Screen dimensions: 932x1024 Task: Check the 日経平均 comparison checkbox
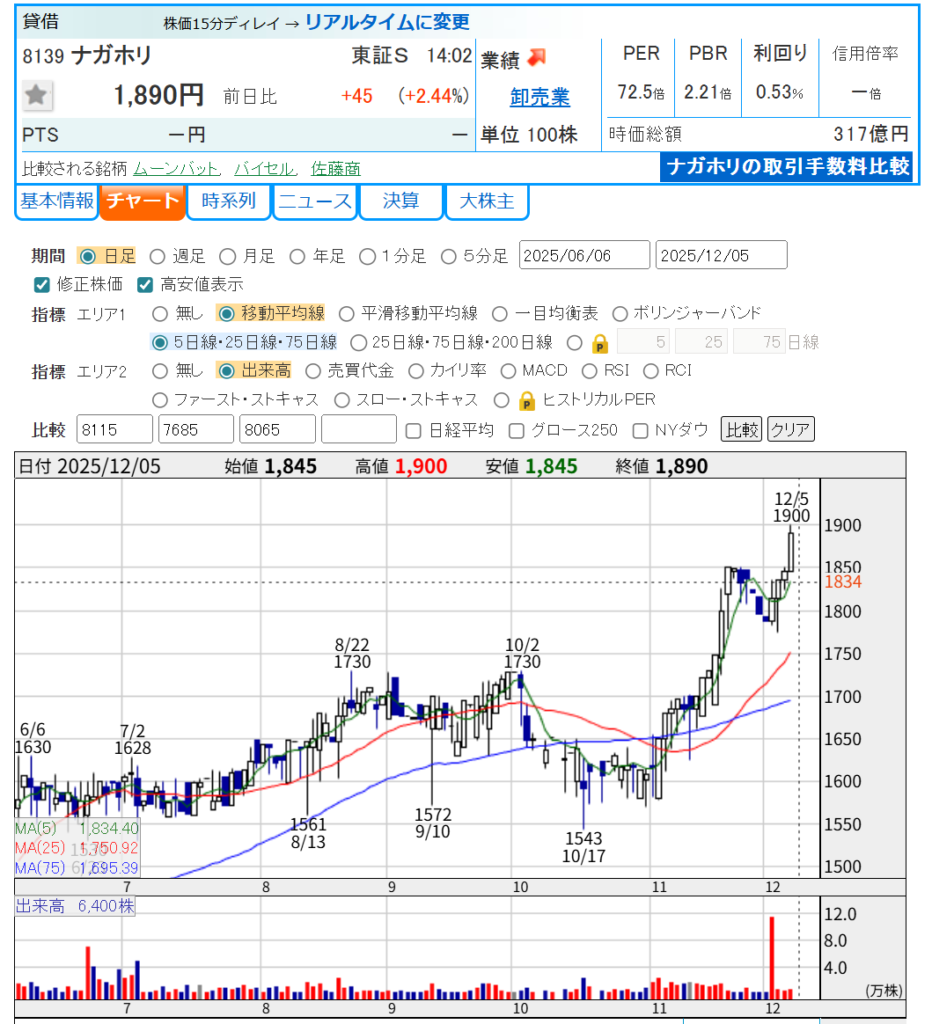(x=413, y=430)
